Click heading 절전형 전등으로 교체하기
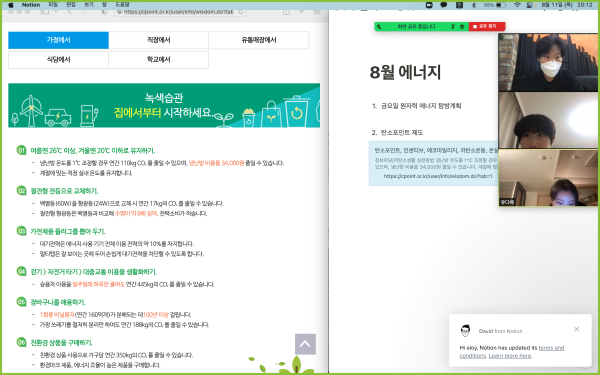The height and width of the screenshot is (375, 600). pyautogui.click(x=64, y=191)
